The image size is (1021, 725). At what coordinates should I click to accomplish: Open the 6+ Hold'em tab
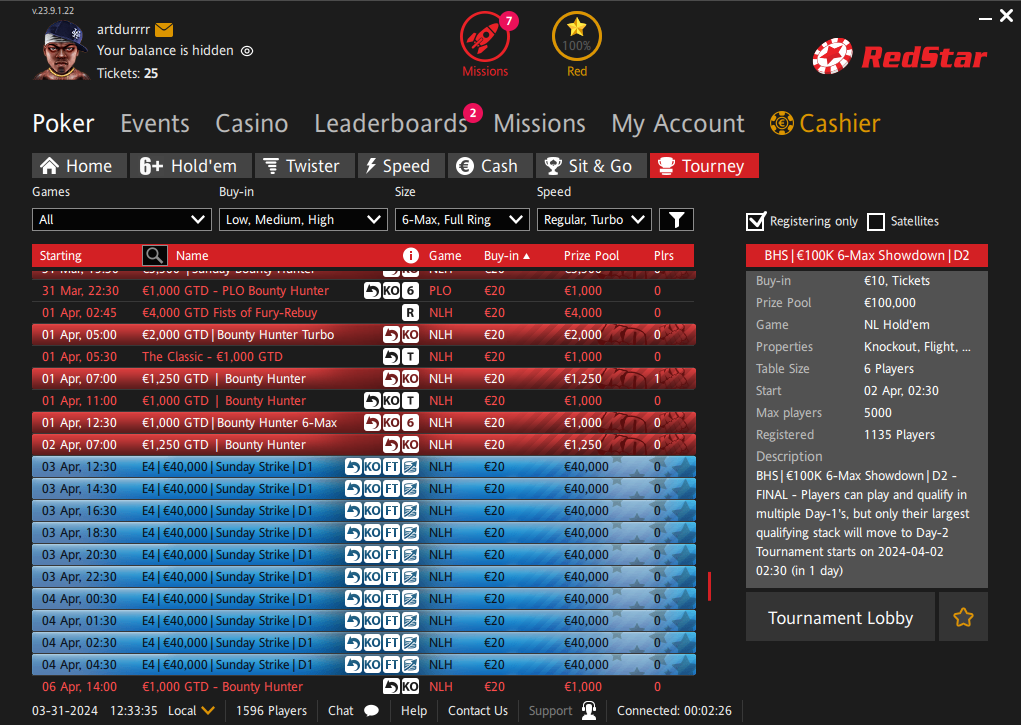tap(191, 165)
